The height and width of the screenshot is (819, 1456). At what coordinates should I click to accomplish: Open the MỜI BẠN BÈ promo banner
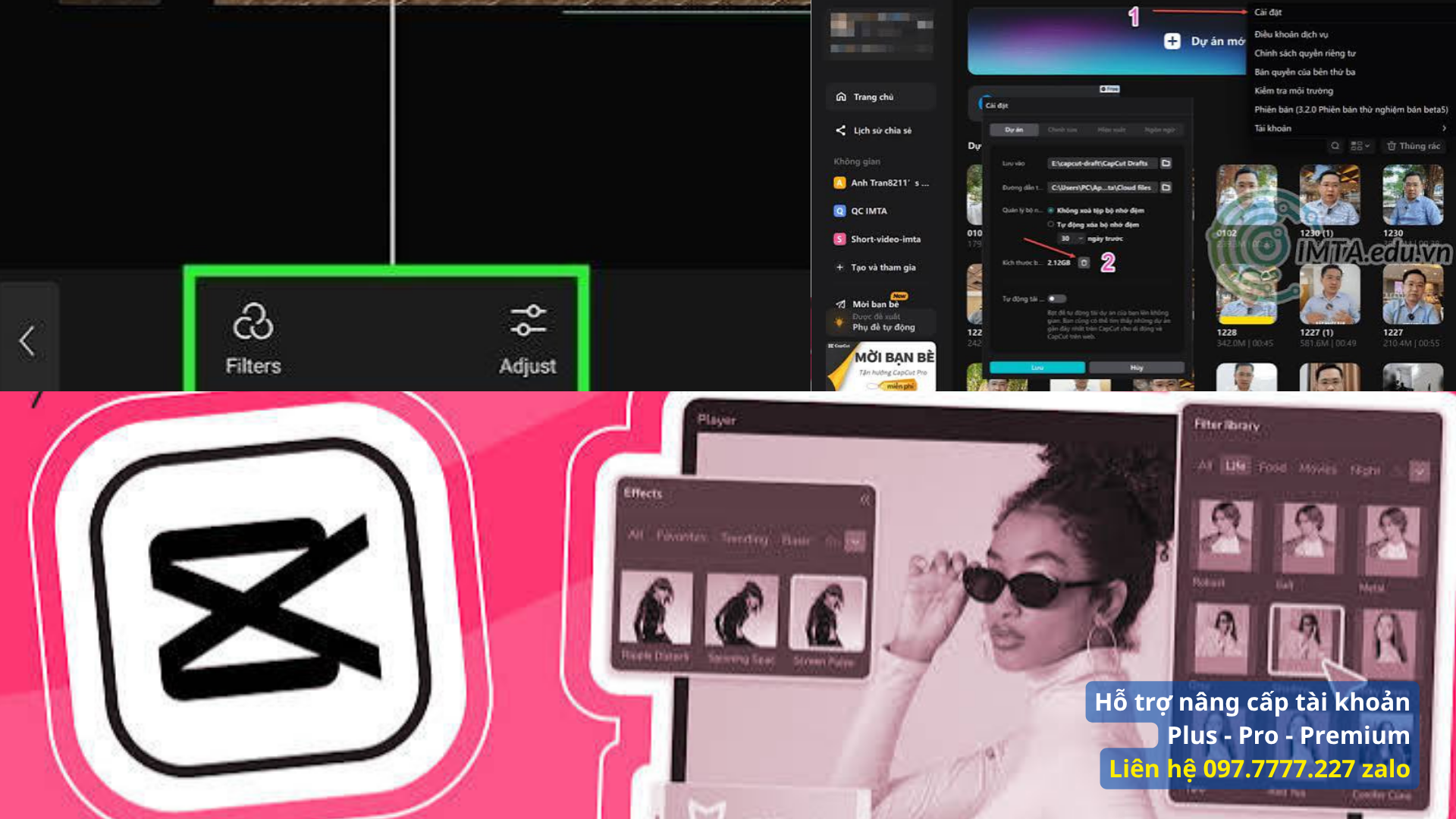point(880,366)
